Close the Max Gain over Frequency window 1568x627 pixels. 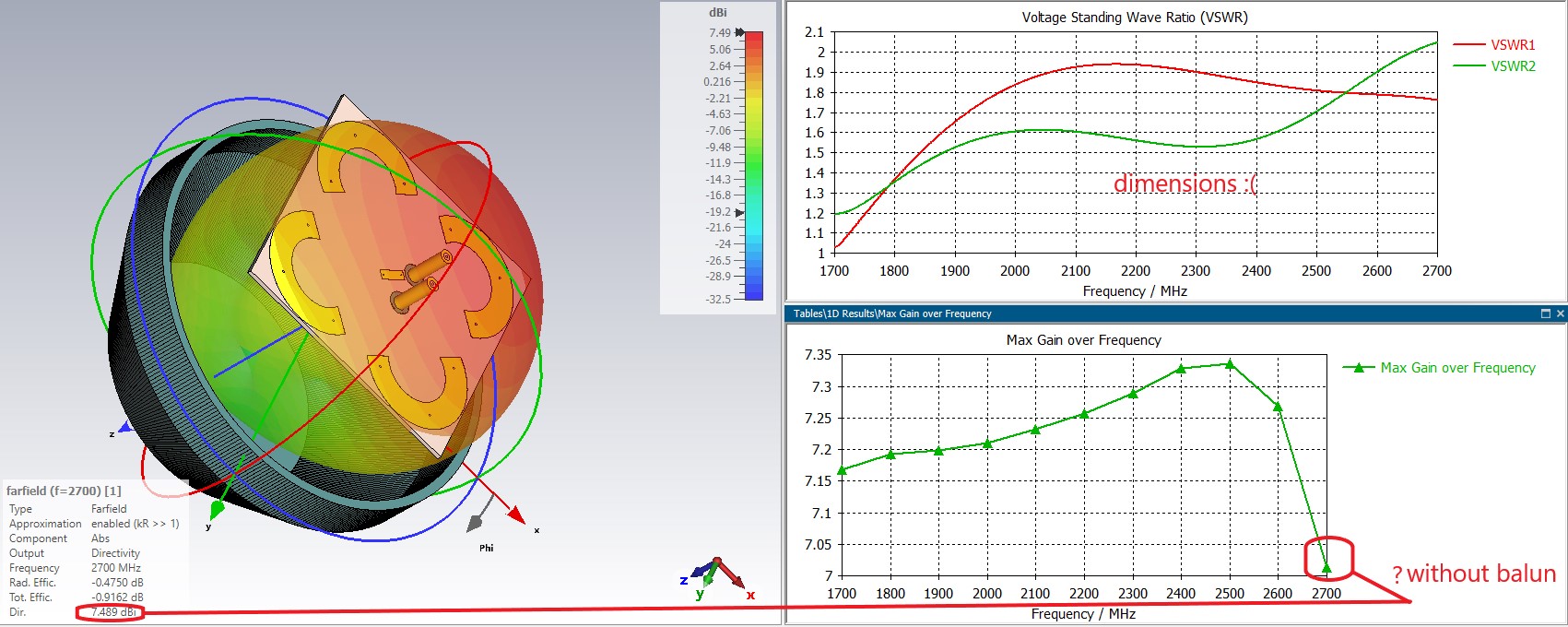pos(1560,313)
